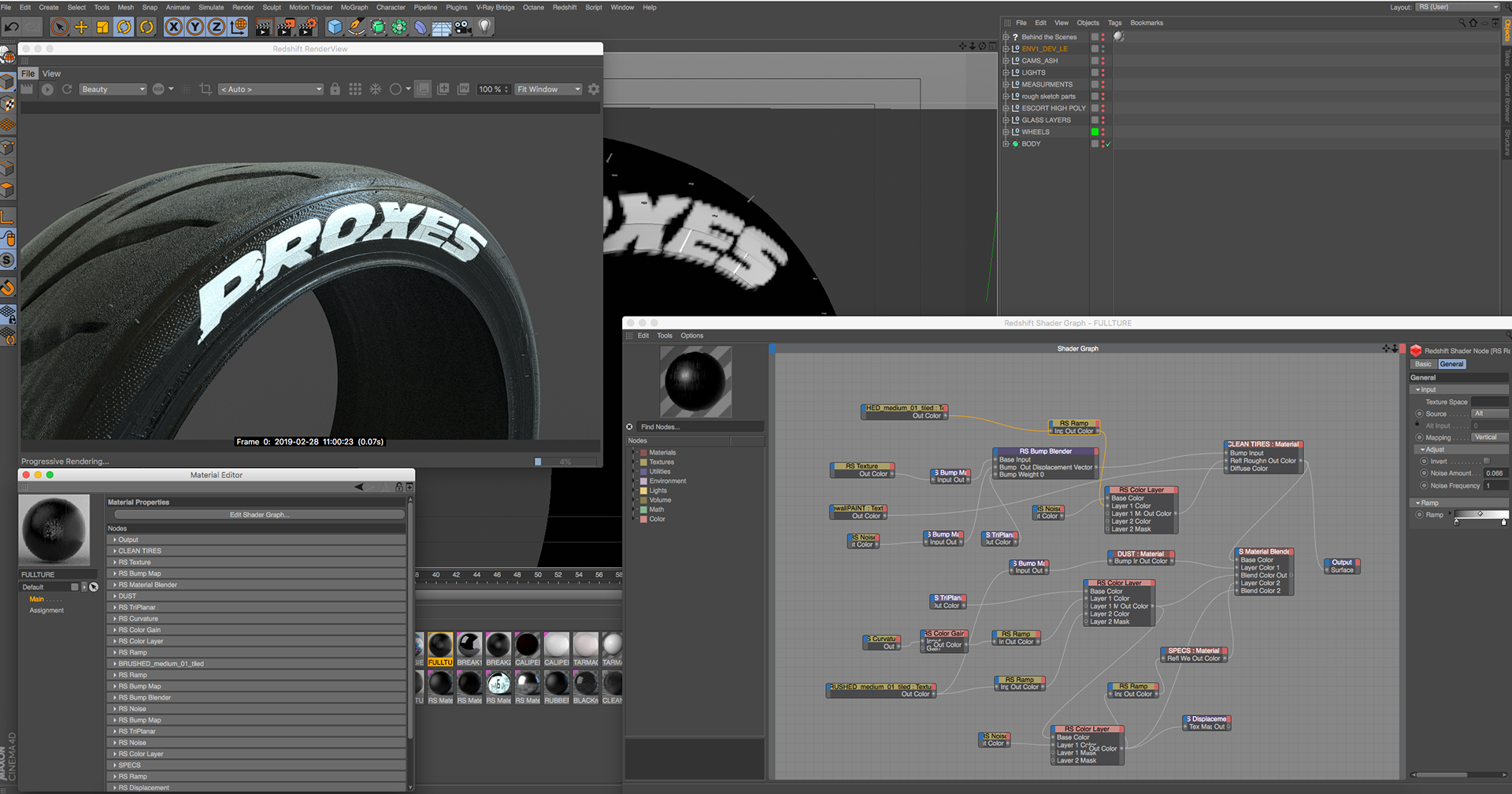The width and height of the screenshot is (1512, 794).
Task: Toggle the Z axis lock
Action: (x=216, y=27)
